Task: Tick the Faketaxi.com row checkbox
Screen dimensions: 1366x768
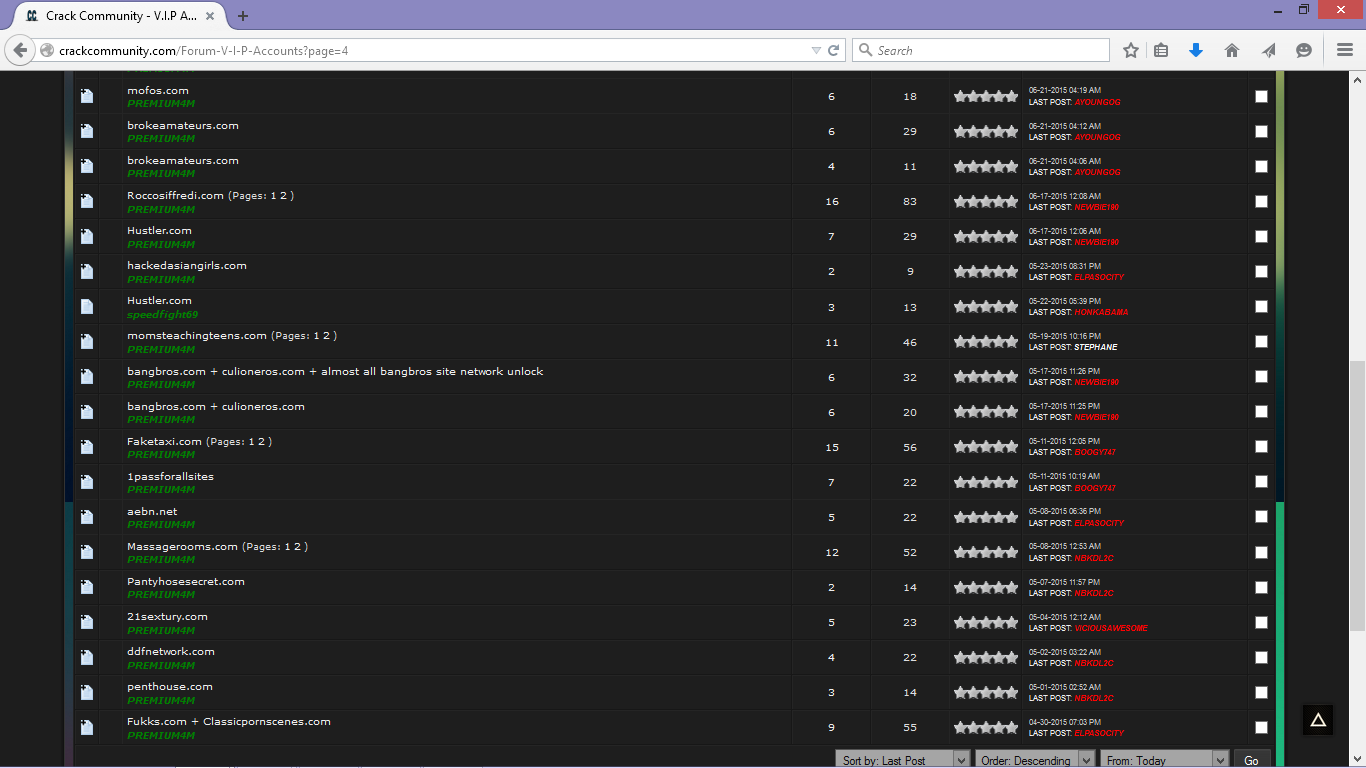Action: click(1261, 447)
